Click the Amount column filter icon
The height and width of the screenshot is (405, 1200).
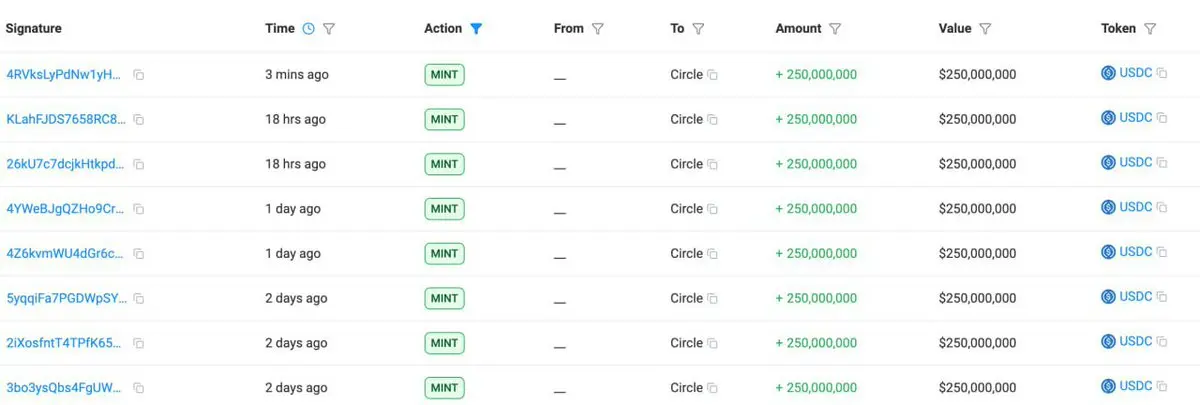(835, 29)
